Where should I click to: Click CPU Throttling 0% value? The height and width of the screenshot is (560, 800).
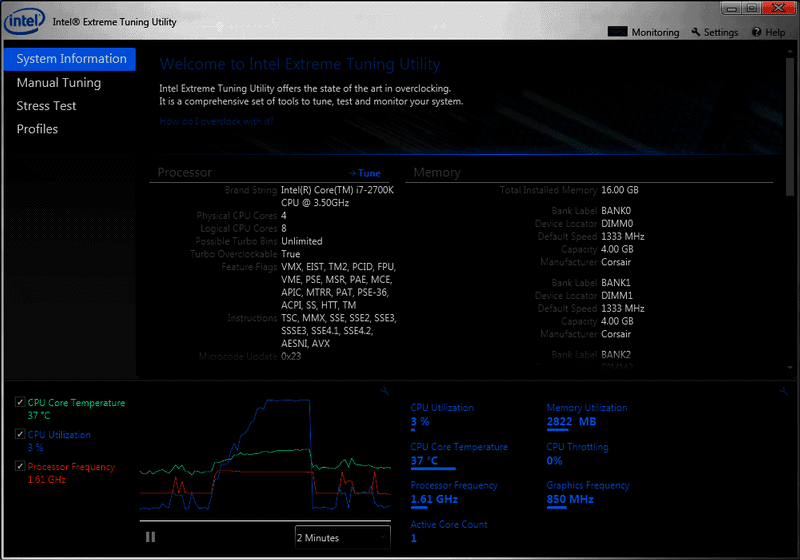tap(555, 461)
